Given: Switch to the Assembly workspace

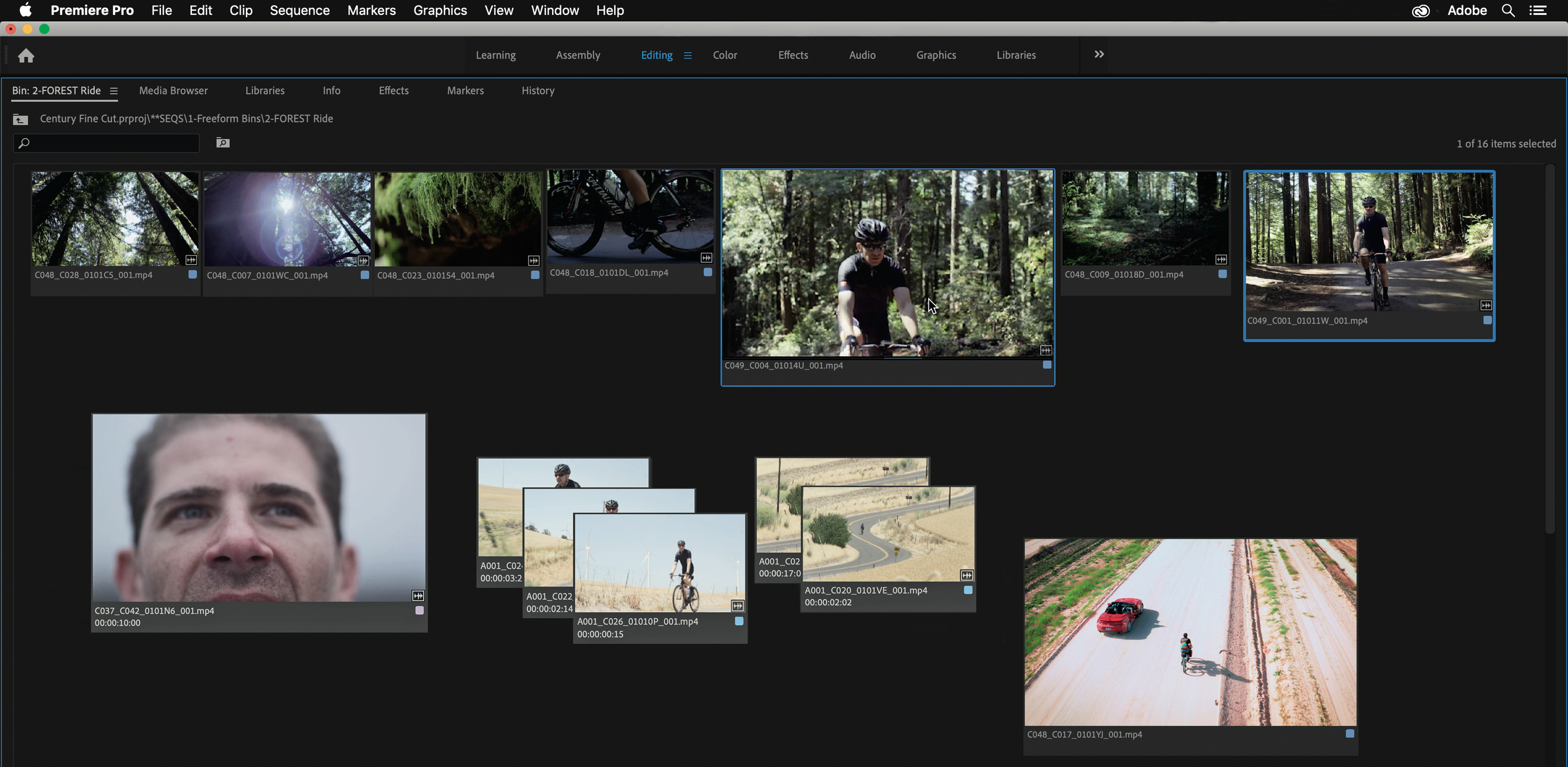Looking at the screenshot, I should (x=577, y=55).
